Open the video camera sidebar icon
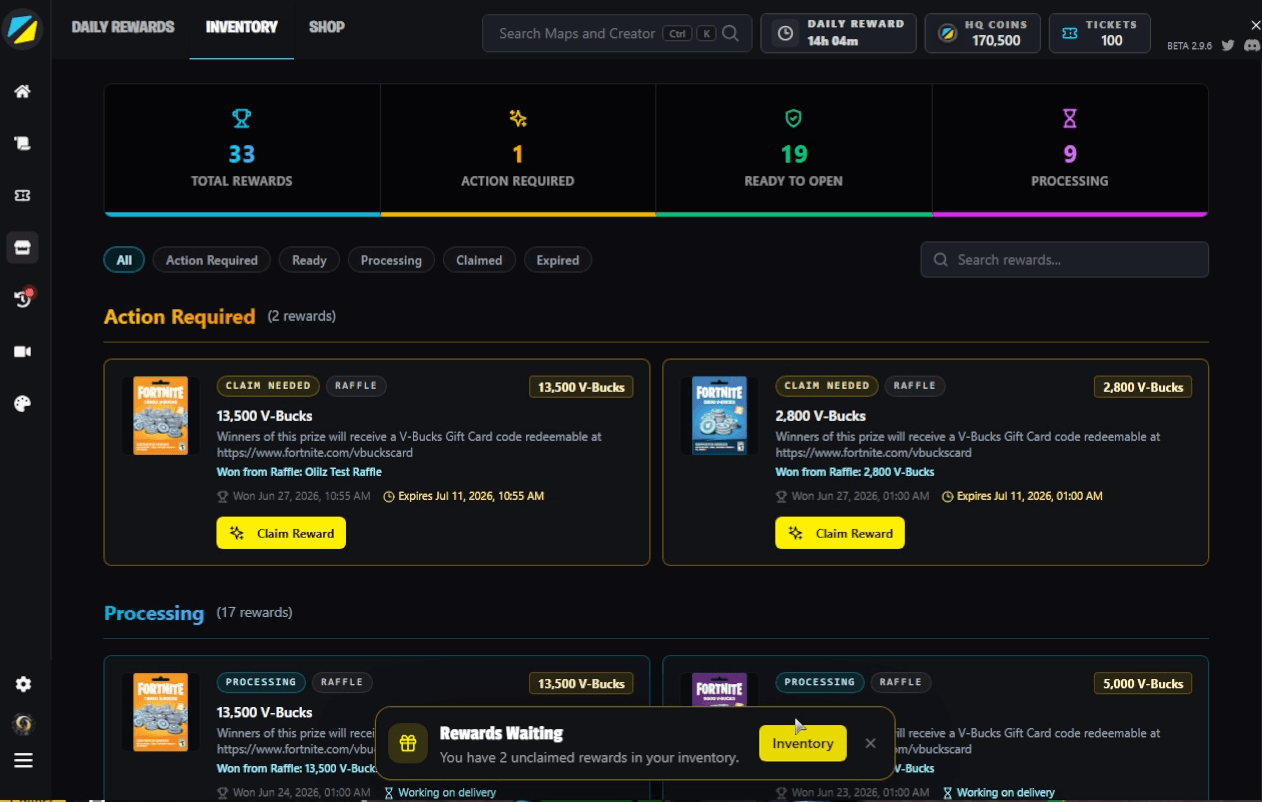The height and width of the screenshot is (802, 1262). [22, 351]
